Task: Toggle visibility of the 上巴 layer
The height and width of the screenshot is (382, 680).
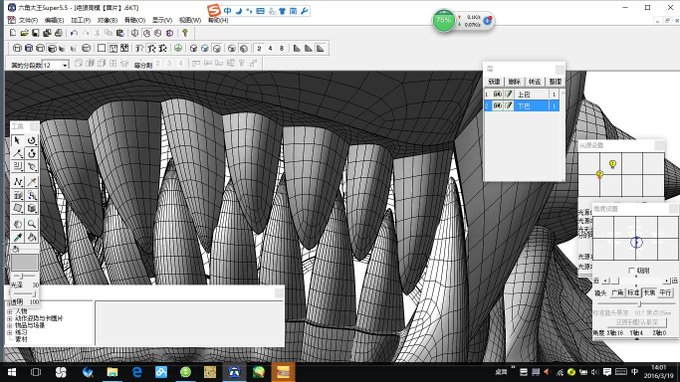Action: (x=497, y=94)
